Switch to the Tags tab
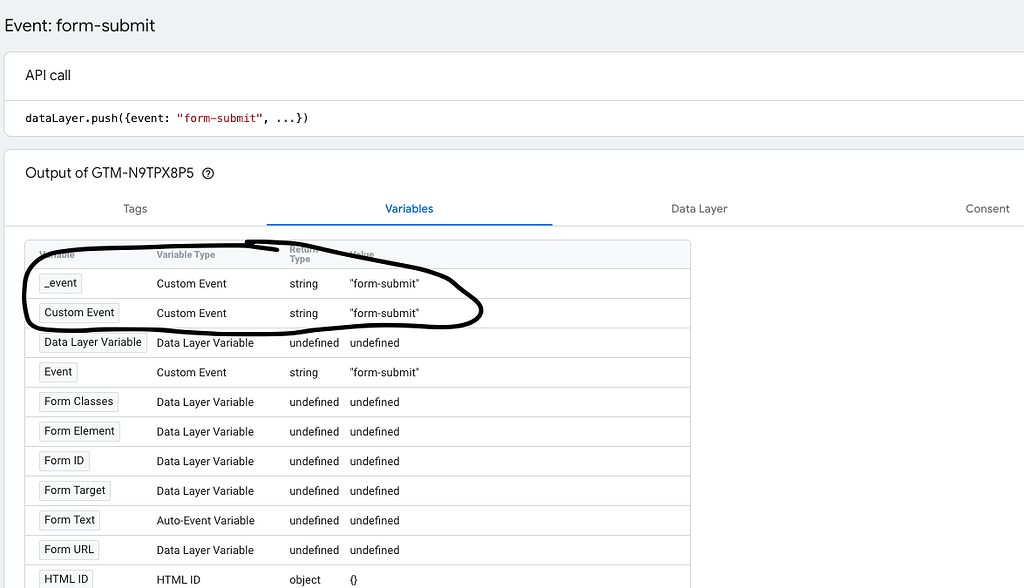 (x=135, y=209)
